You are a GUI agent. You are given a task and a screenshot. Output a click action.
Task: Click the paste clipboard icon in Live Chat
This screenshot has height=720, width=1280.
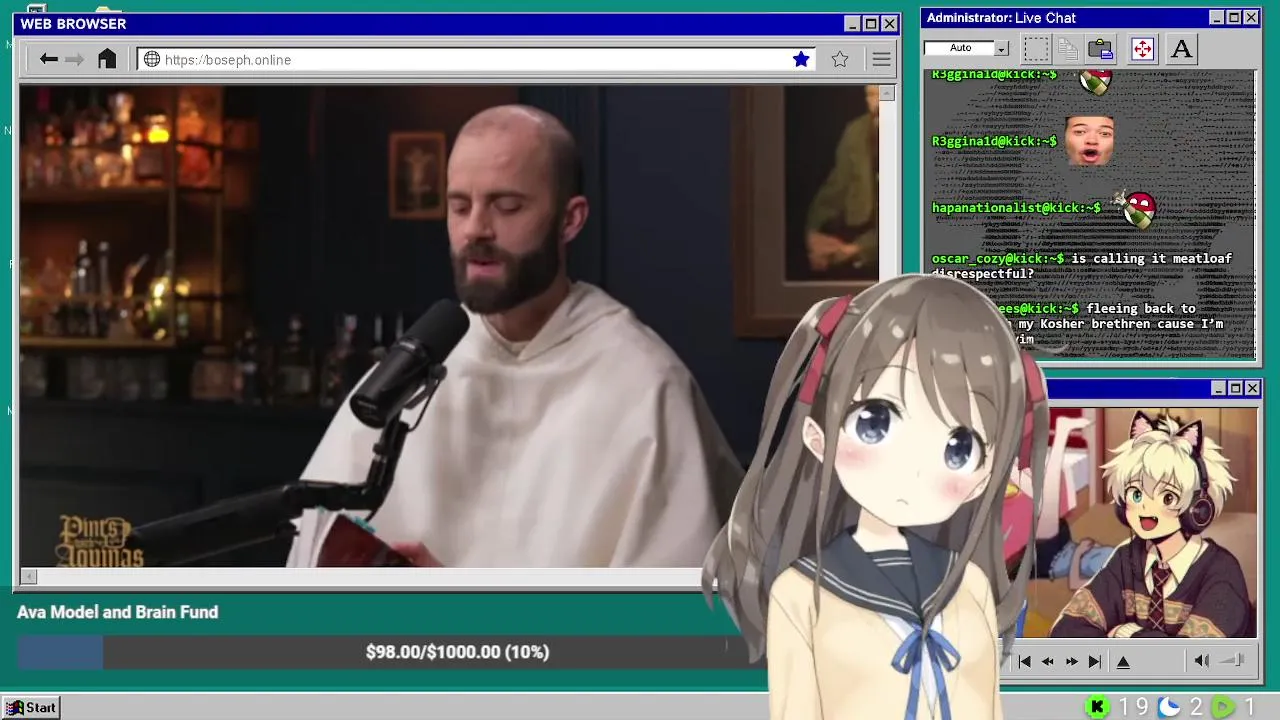[1101, 48]
